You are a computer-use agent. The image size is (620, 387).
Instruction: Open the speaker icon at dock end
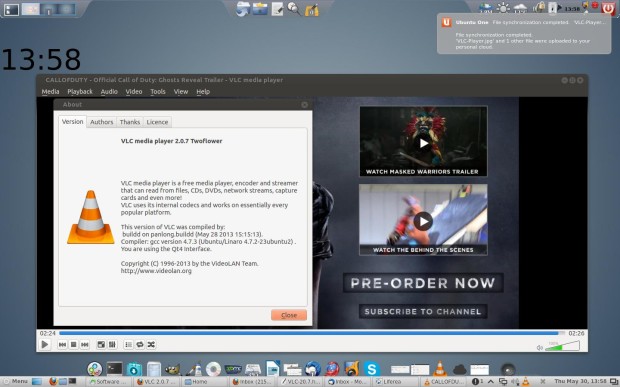click(508, 370)
